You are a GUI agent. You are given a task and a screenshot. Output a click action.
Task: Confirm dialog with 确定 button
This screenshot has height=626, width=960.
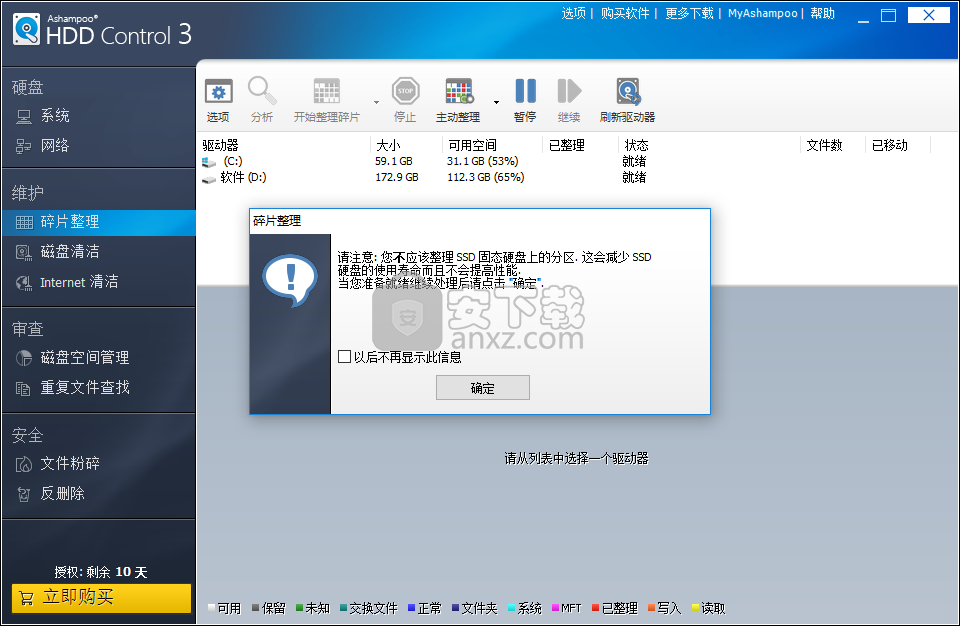(x=482, y=388)
